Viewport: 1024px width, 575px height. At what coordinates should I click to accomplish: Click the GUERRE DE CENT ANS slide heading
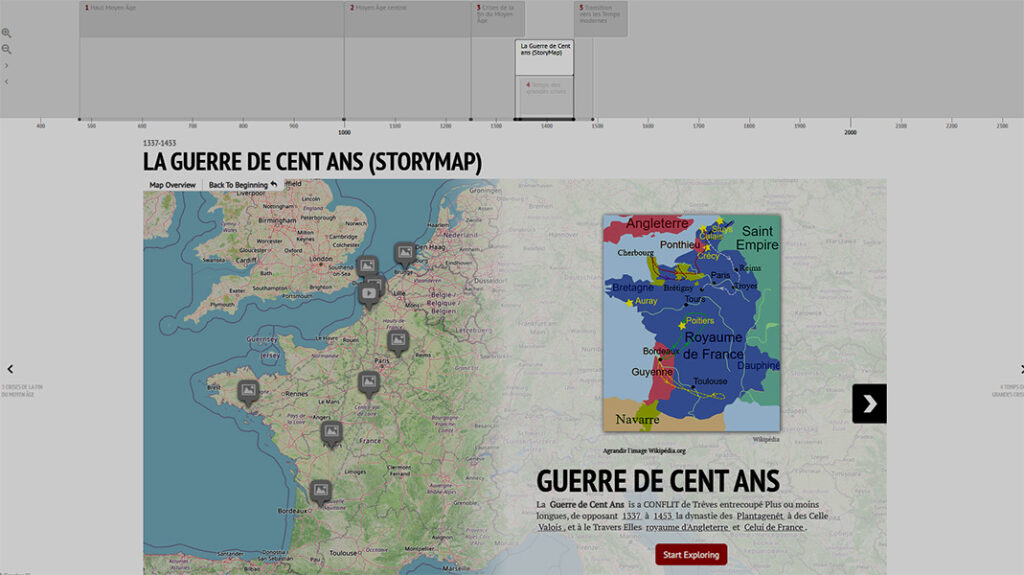click(658, 481)
